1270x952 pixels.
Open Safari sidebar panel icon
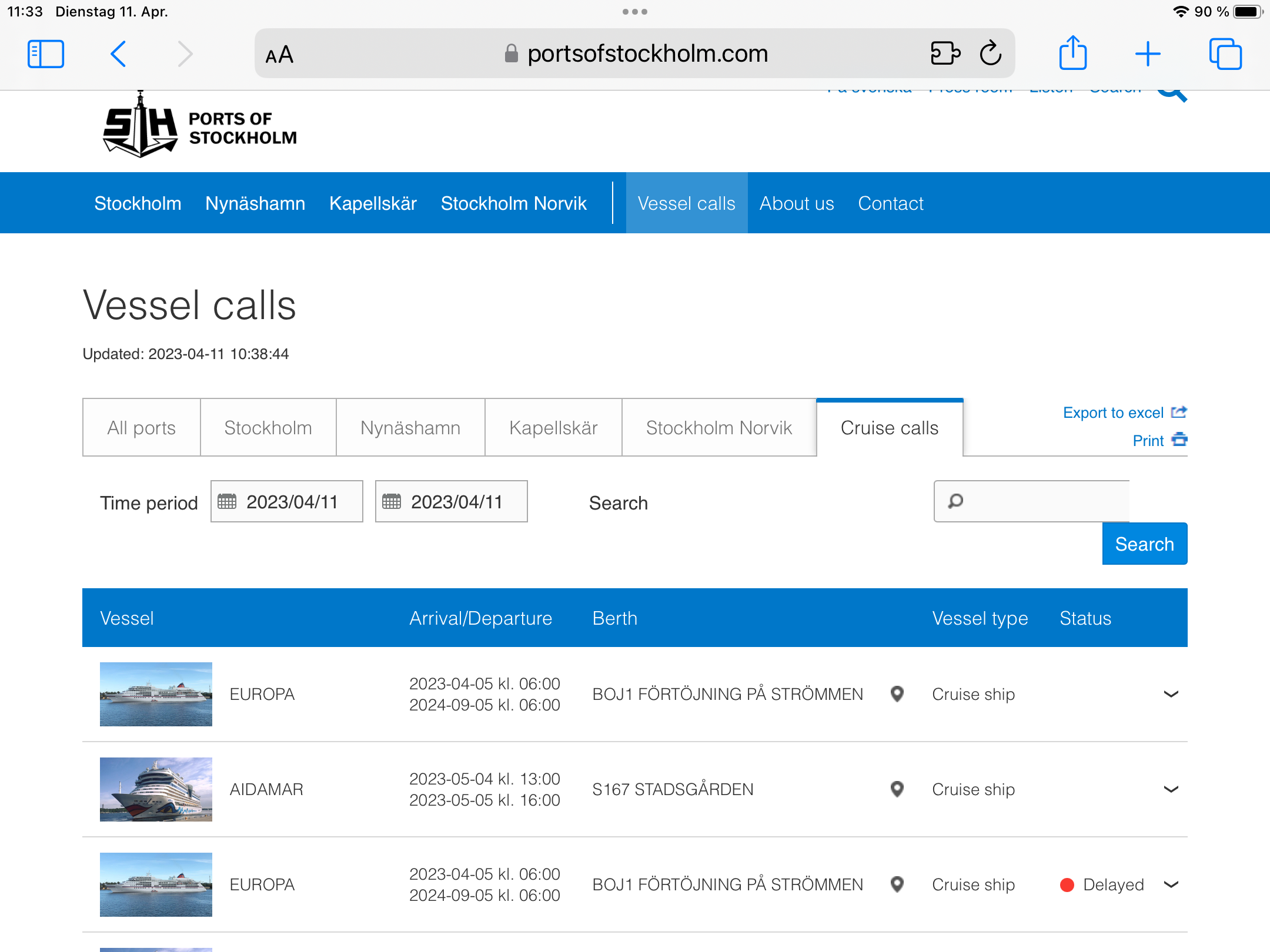click(46, 54)
